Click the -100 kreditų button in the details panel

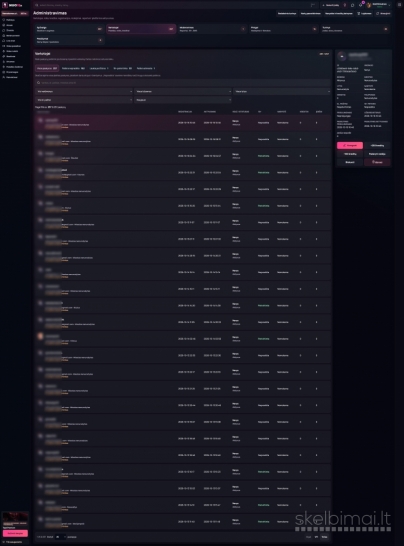(350, 154)
